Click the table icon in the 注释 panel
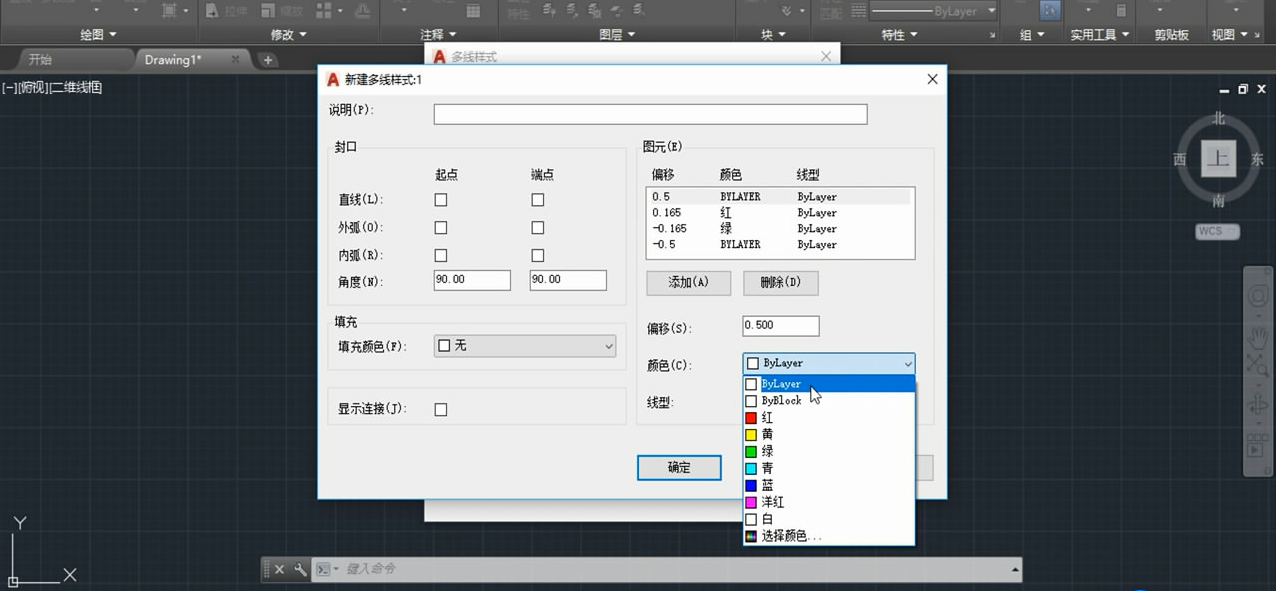This screenshot has width=1276, height=591. pos(474,13)
